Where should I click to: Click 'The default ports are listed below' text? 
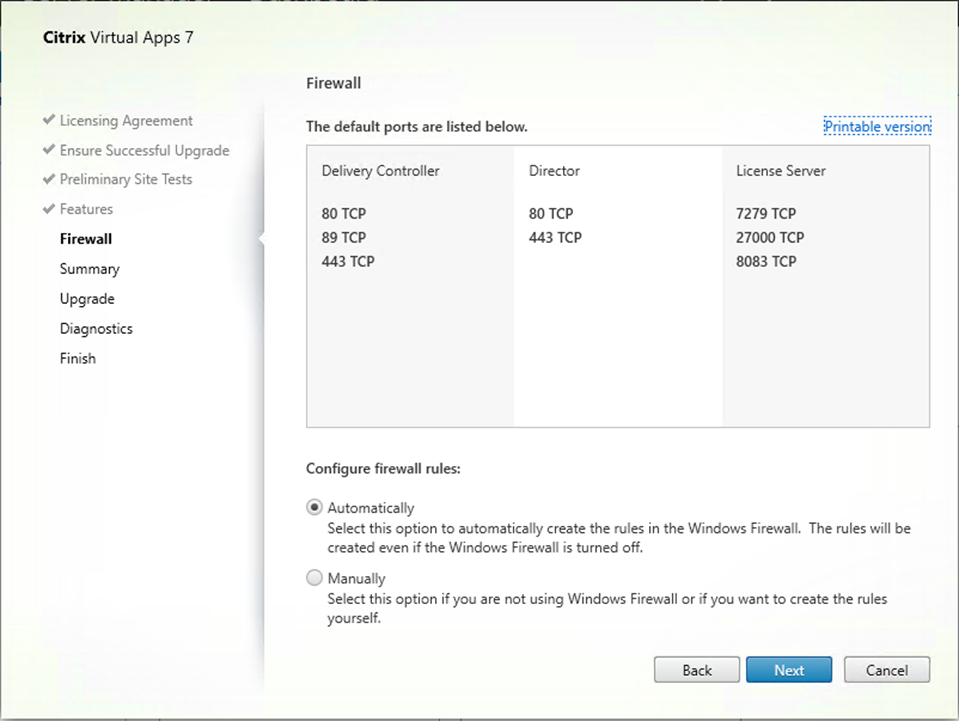click(x=417, y=127)
